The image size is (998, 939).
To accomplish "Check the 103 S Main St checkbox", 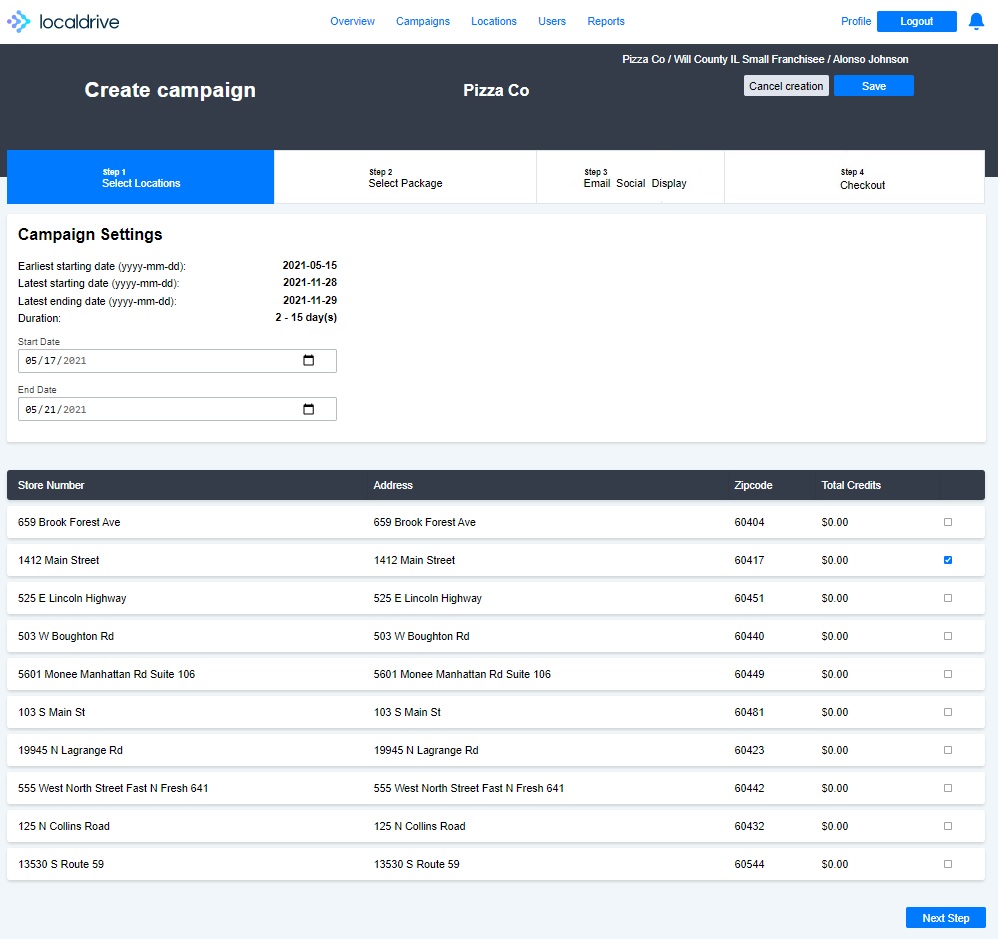I will click(948, 712).
